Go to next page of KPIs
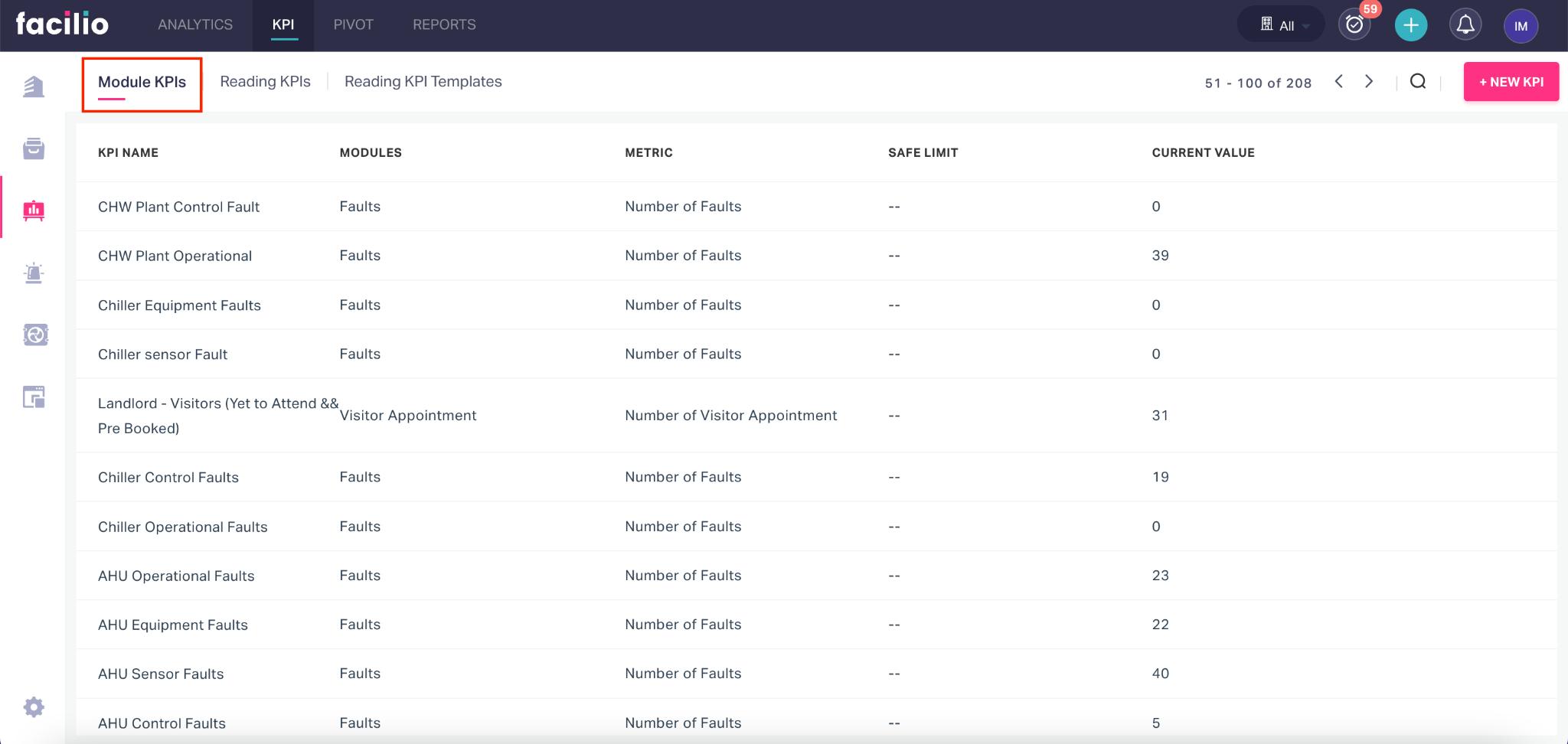This screenshot has width=1568, height=744. click(1369, 81)
